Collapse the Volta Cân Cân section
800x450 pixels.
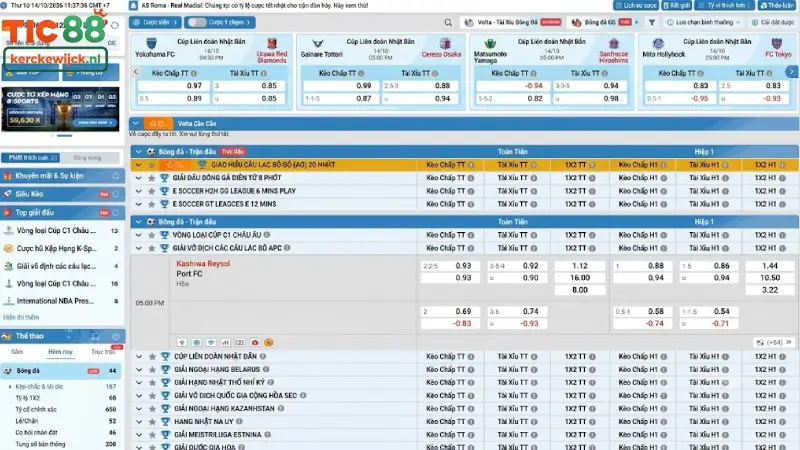coord(136,123)
